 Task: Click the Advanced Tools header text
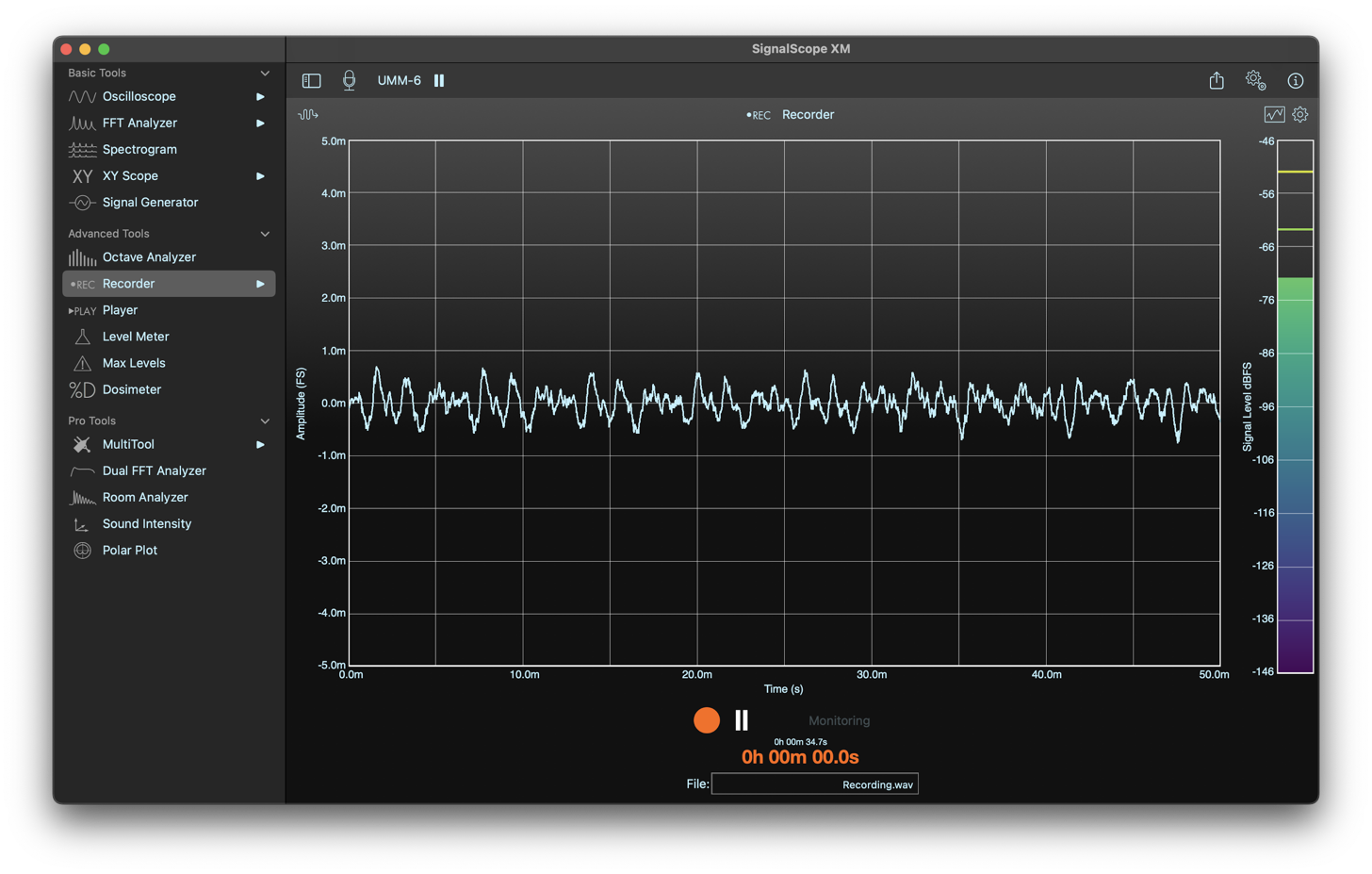click(108, 234)
